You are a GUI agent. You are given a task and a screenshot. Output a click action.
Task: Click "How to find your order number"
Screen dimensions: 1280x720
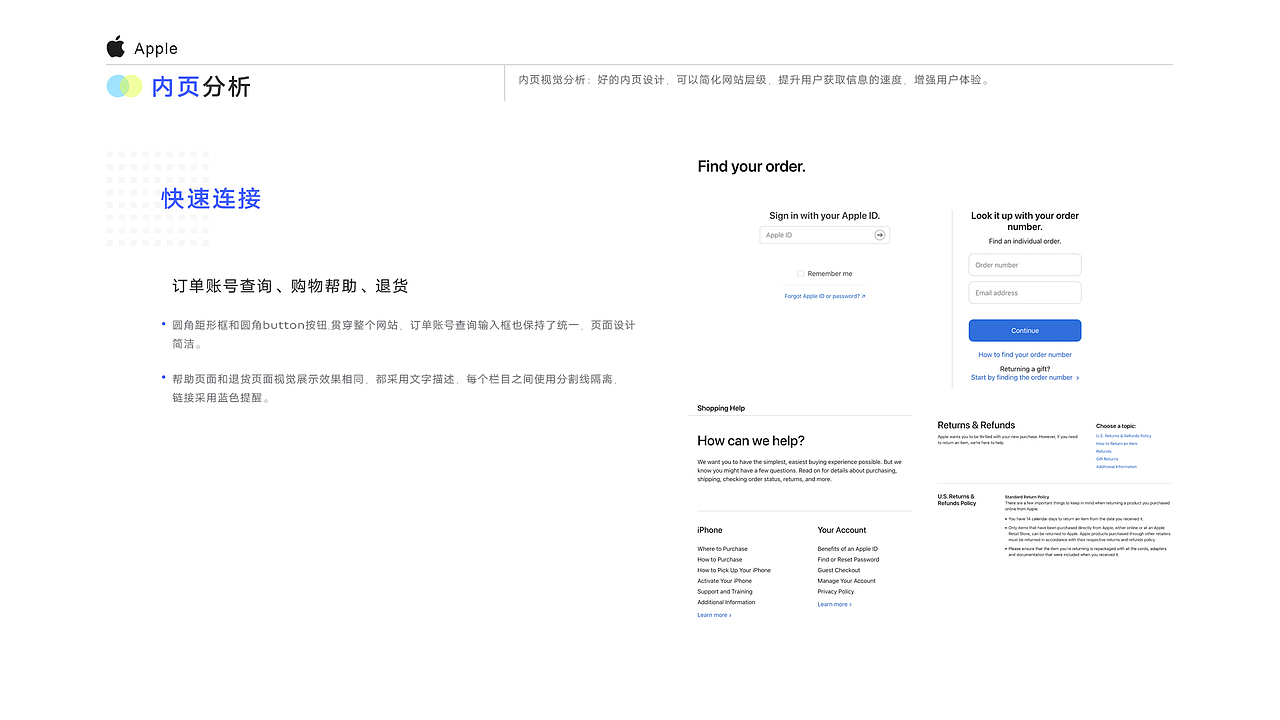pos(1024,354)
